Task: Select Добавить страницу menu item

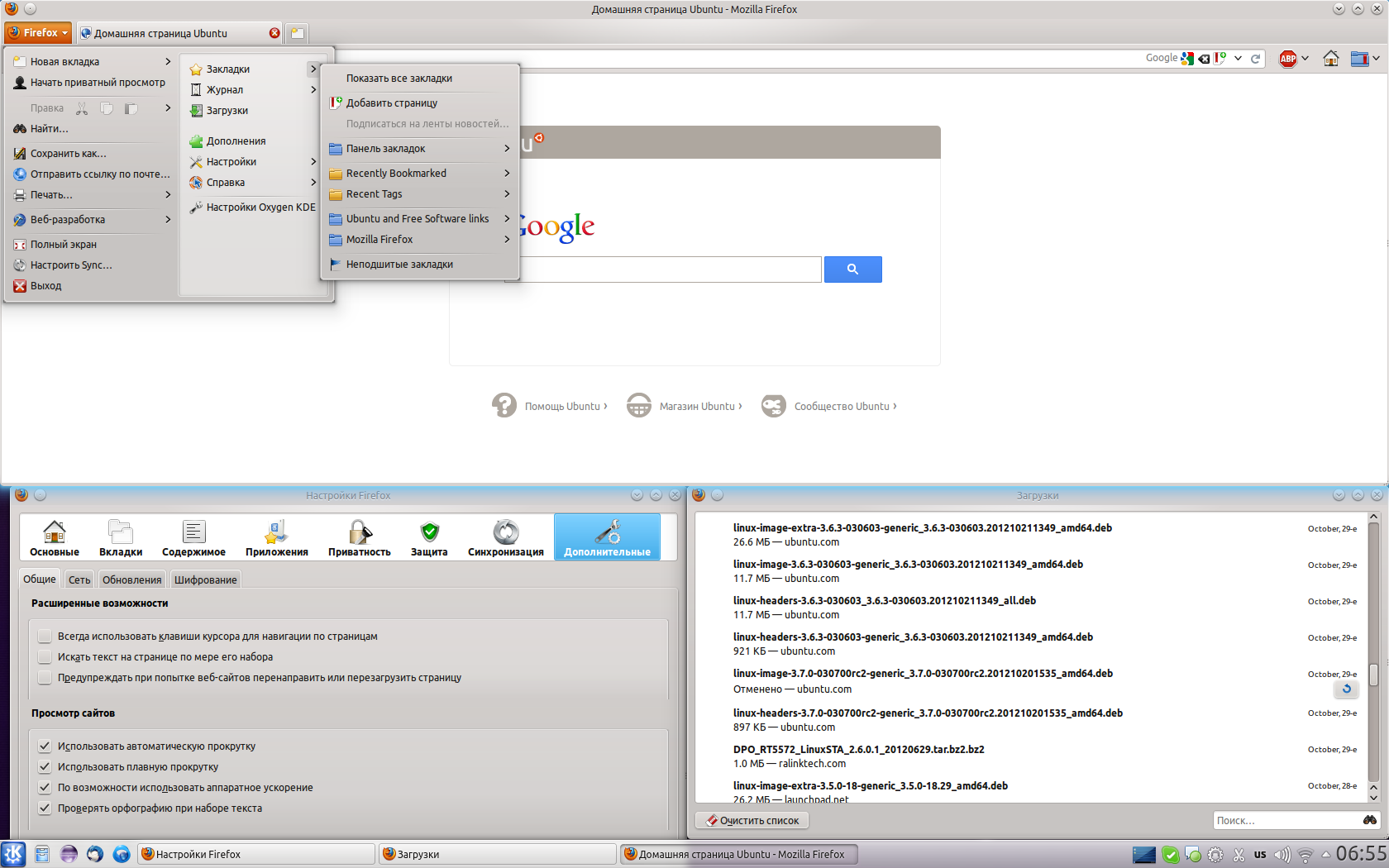Action: pyautogui.click(x=420, y=103)
